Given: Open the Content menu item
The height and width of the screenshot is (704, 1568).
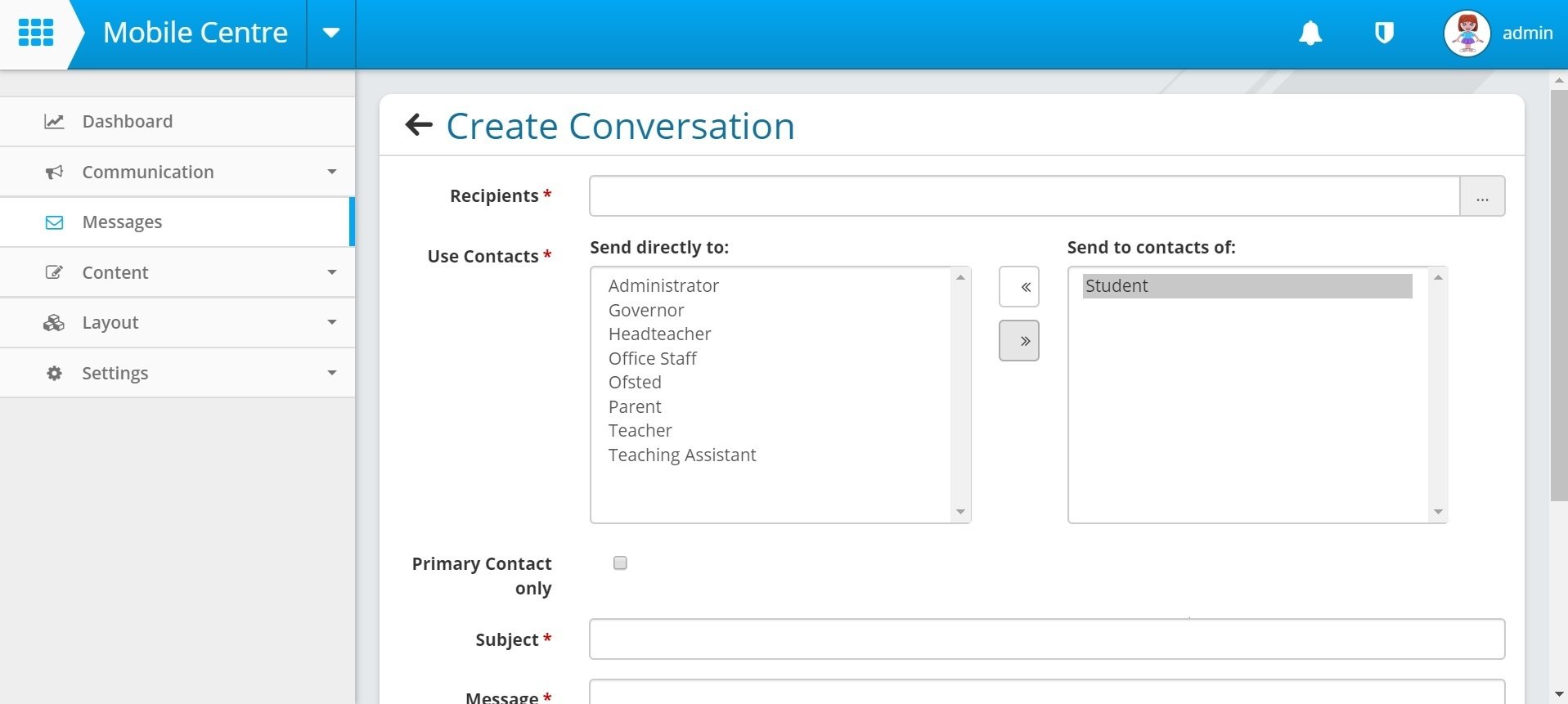Looking at the screenshot, I should point(177,272).
